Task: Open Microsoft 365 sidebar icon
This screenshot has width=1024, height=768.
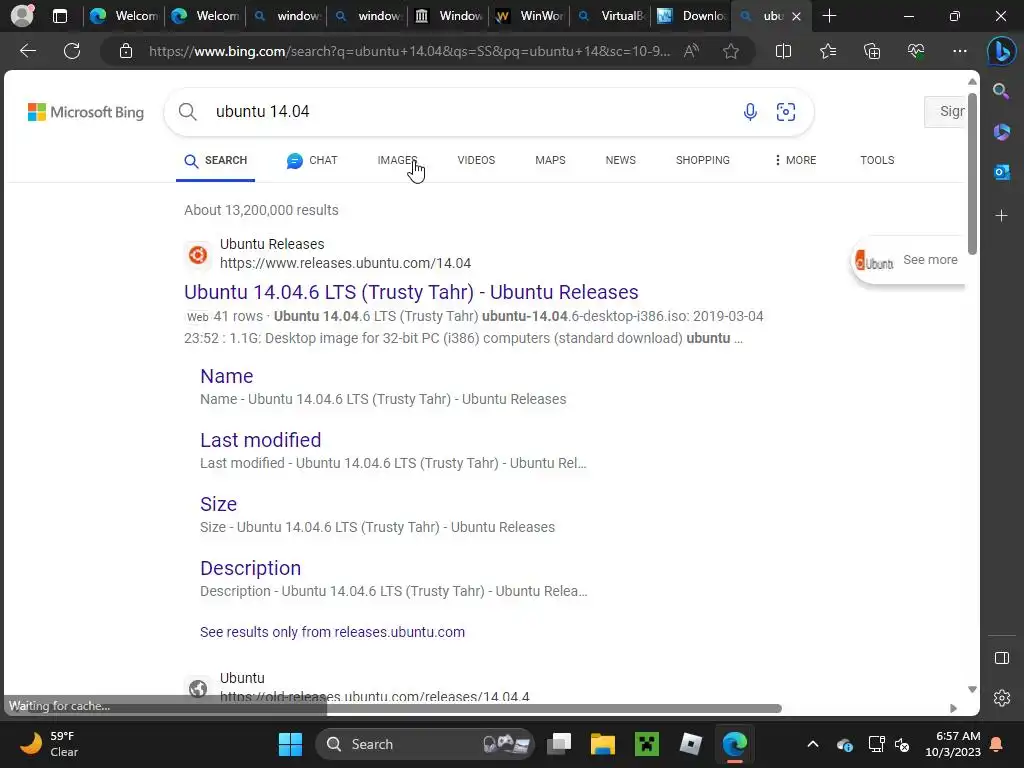Action: 1001,132
